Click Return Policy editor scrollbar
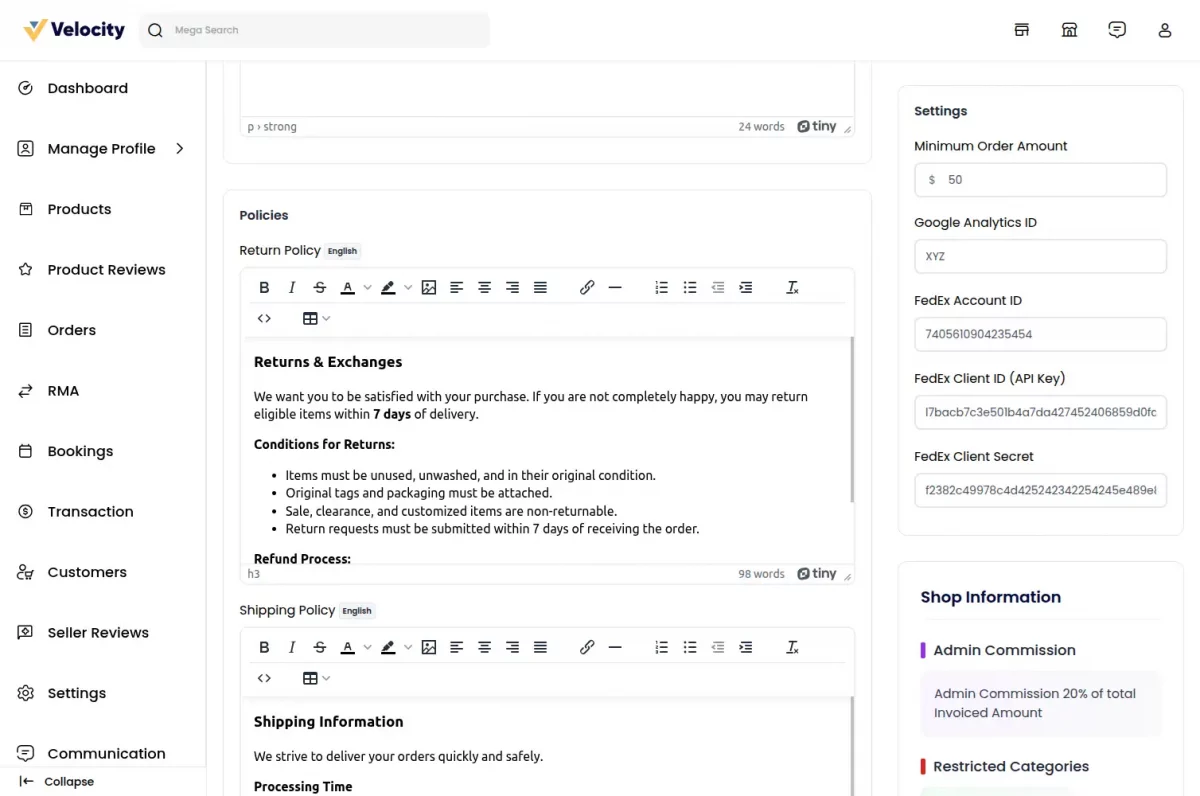Image resolution: width=1200 pixels, height=796 pixels. (x=852, y=420)
